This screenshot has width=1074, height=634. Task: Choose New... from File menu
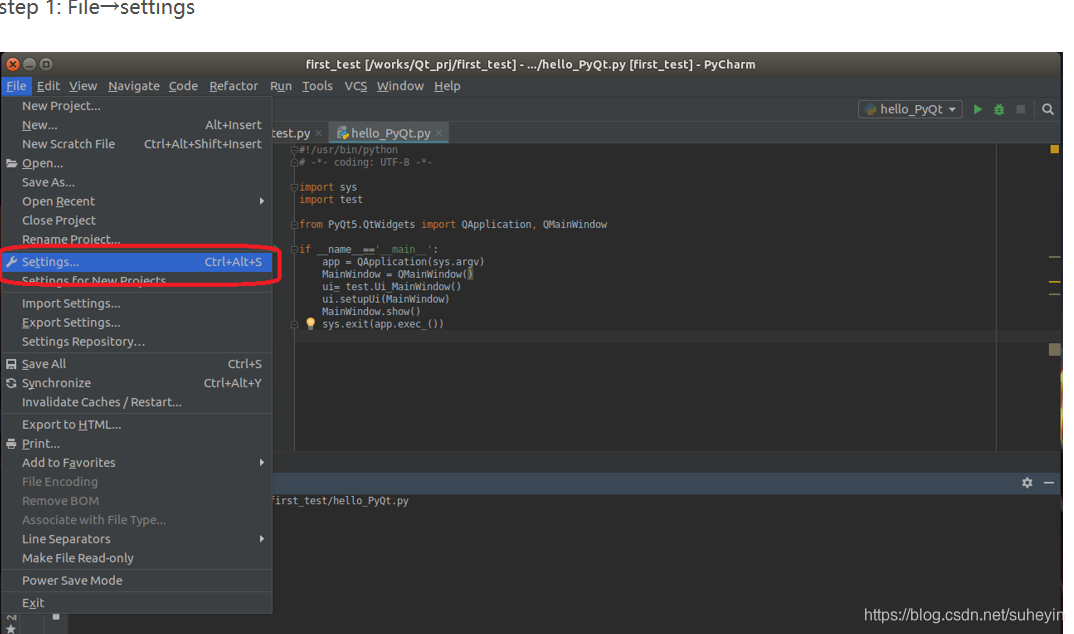(x=137, y=125)
